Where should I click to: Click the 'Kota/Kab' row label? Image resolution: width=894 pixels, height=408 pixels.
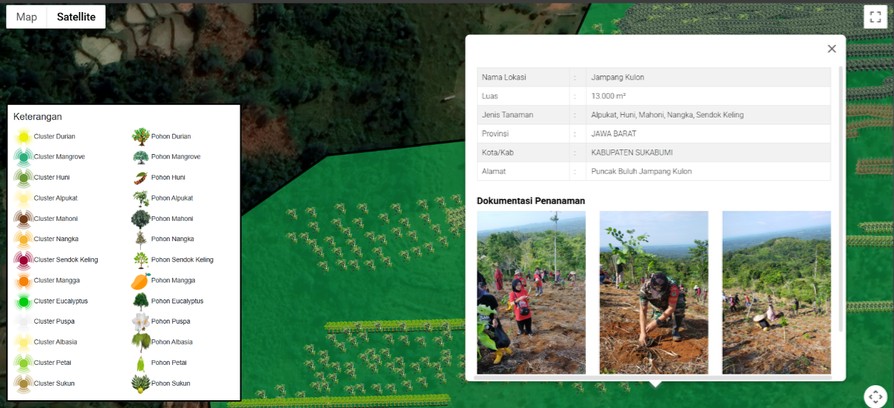click(x=497, y=153)
